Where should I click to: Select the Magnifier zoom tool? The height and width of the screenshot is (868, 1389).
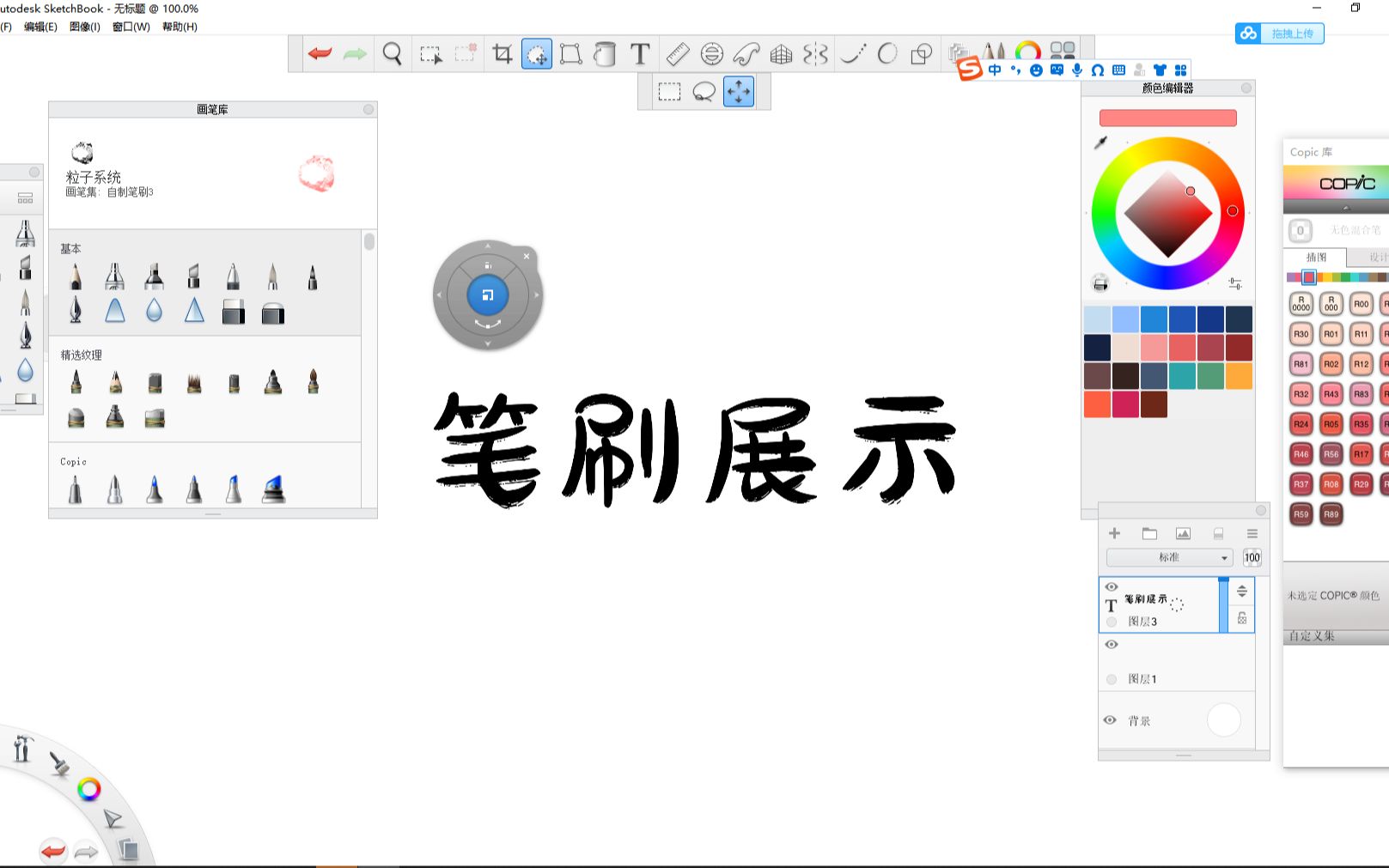coord(393,53)
